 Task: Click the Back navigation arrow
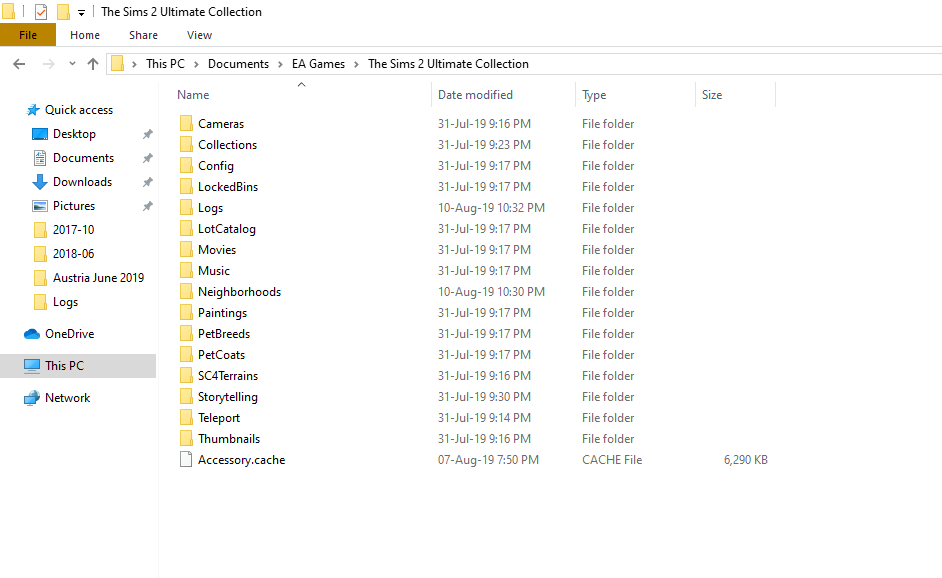[x=19, y=64]
